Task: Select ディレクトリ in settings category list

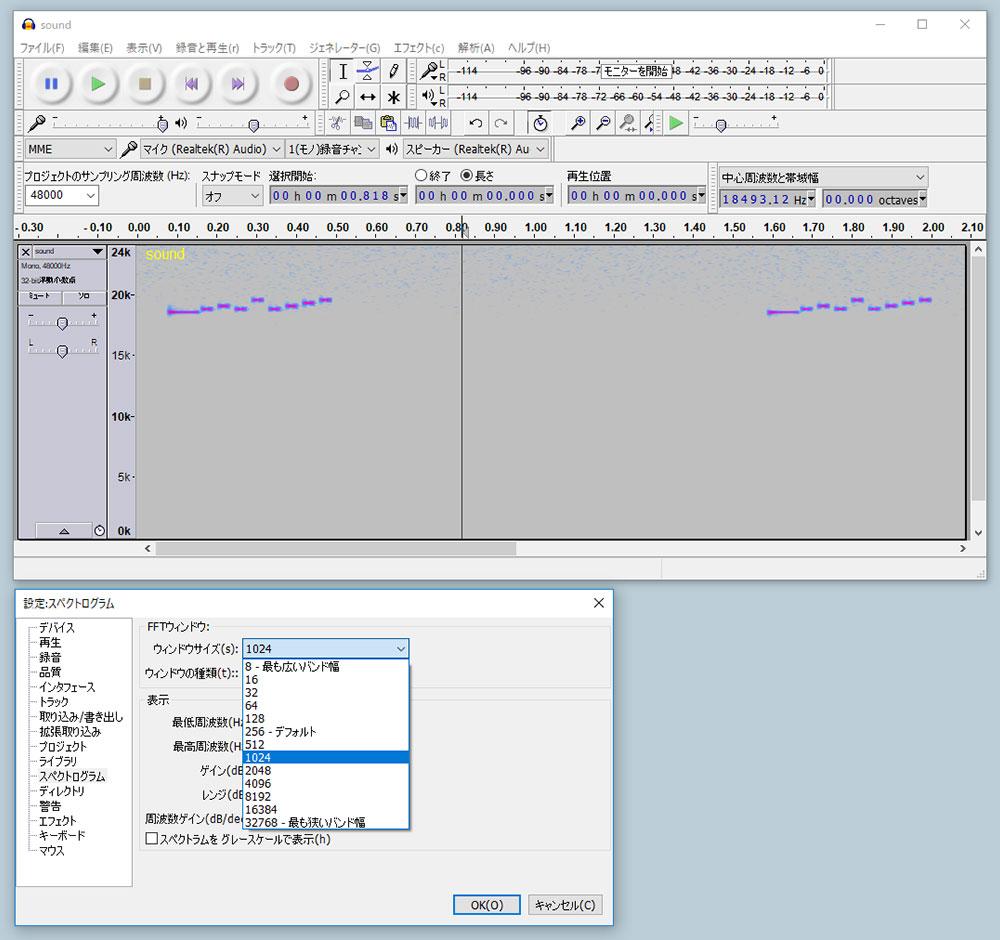Action: [x=62, y=791]
